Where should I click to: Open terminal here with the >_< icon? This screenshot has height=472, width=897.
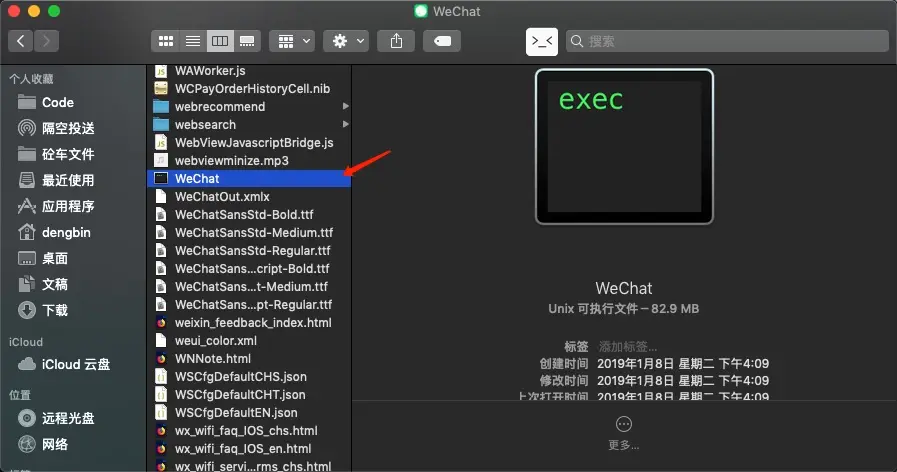[542, 41]
